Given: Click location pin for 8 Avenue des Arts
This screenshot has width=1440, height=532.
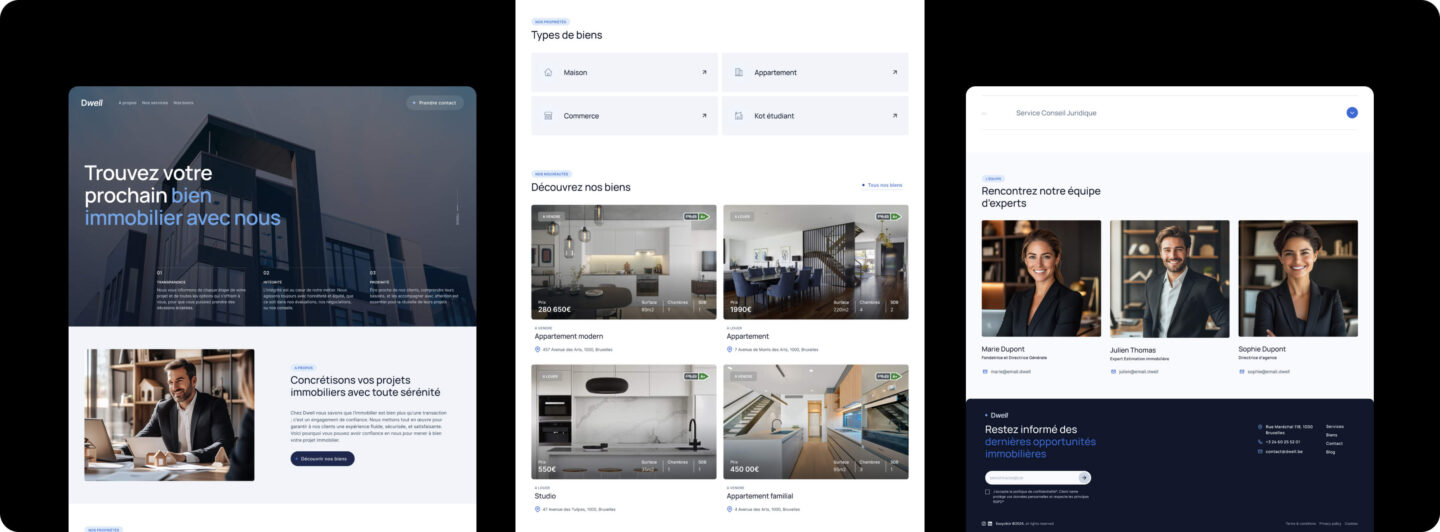Looking at the screenshot, I should pos(729,509).
